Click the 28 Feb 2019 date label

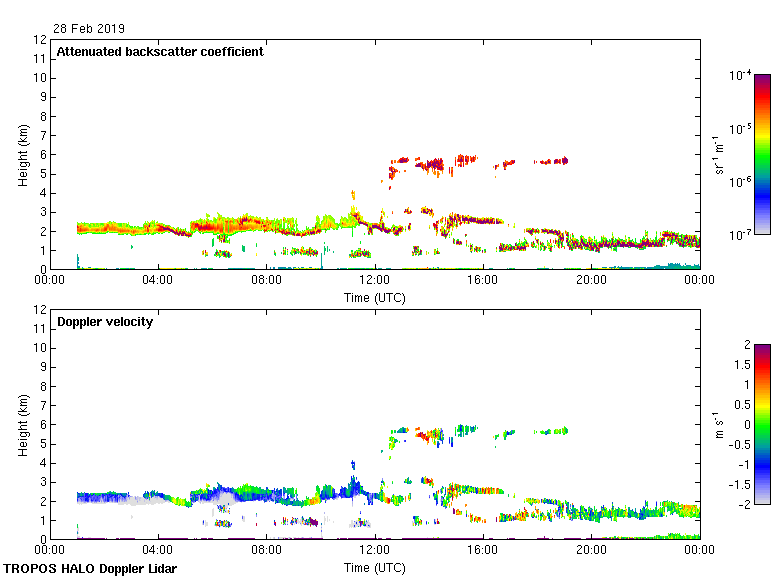point(89,29)
